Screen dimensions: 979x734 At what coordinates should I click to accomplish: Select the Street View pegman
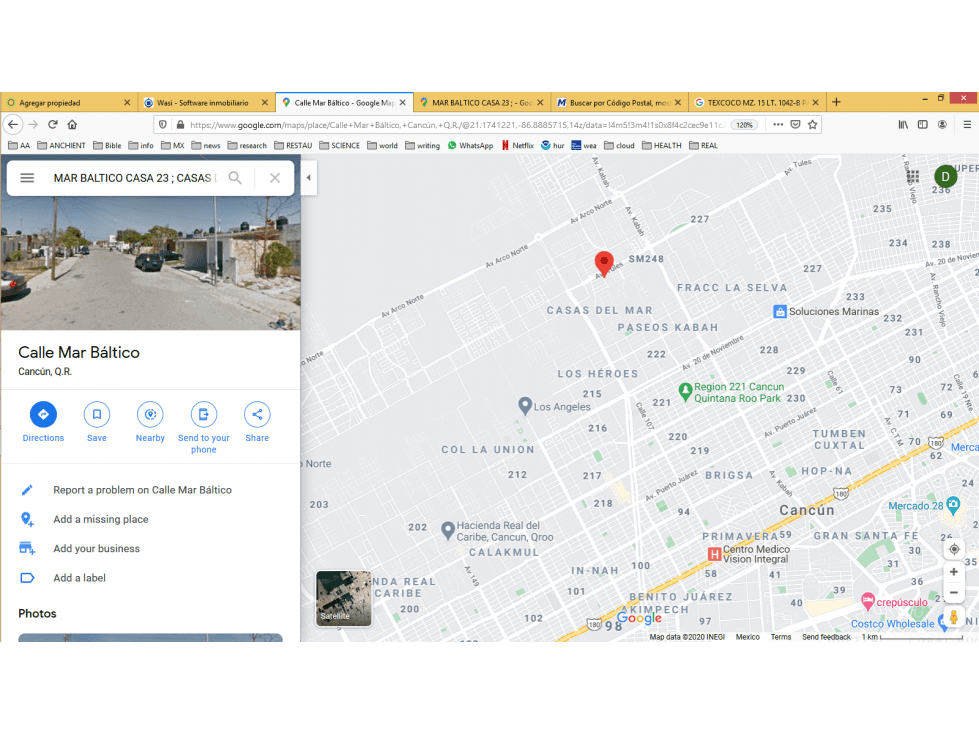coord(953,617)
